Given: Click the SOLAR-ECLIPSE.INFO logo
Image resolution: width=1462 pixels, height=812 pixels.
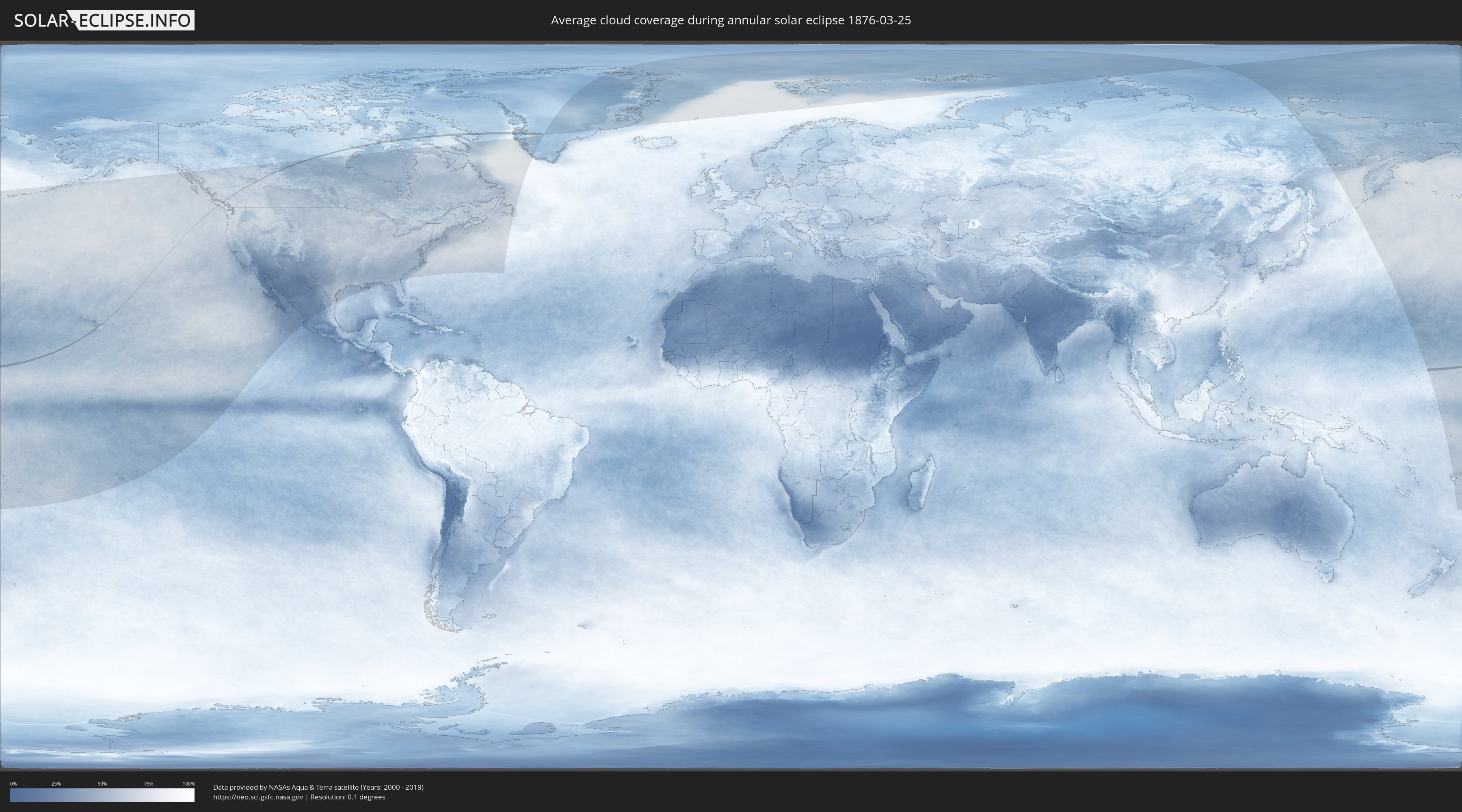Looking at the screenshot, I should coord(104,20).
